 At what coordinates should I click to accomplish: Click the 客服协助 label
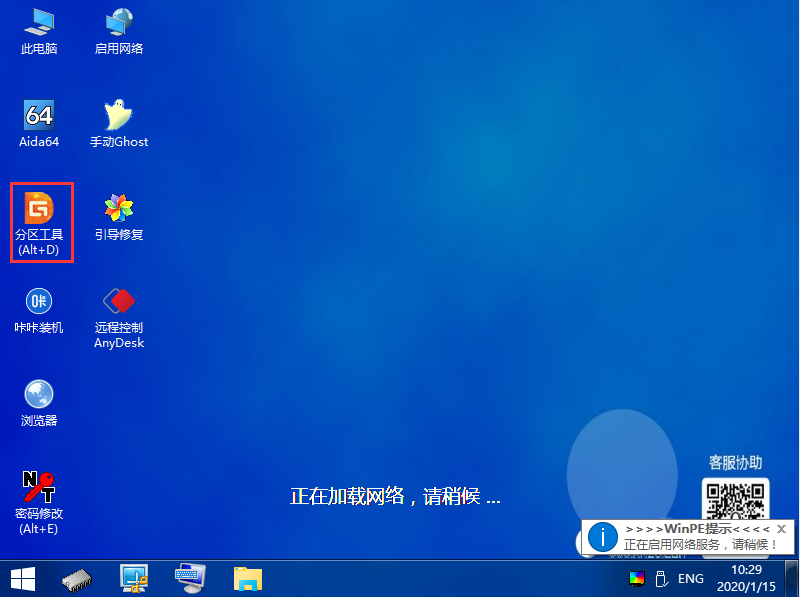click(735, 463)
